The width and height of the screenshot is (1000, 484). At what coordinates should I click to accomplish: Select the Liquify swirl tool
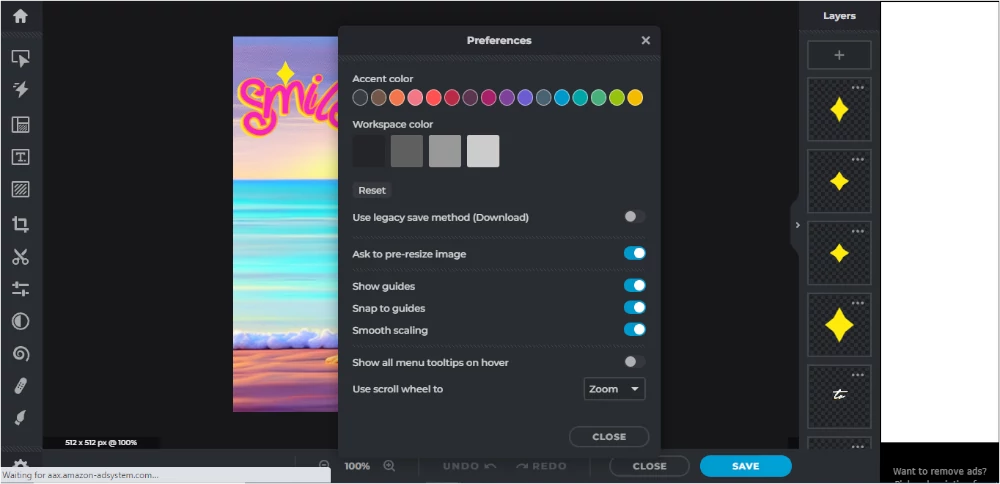coord(20,354)
